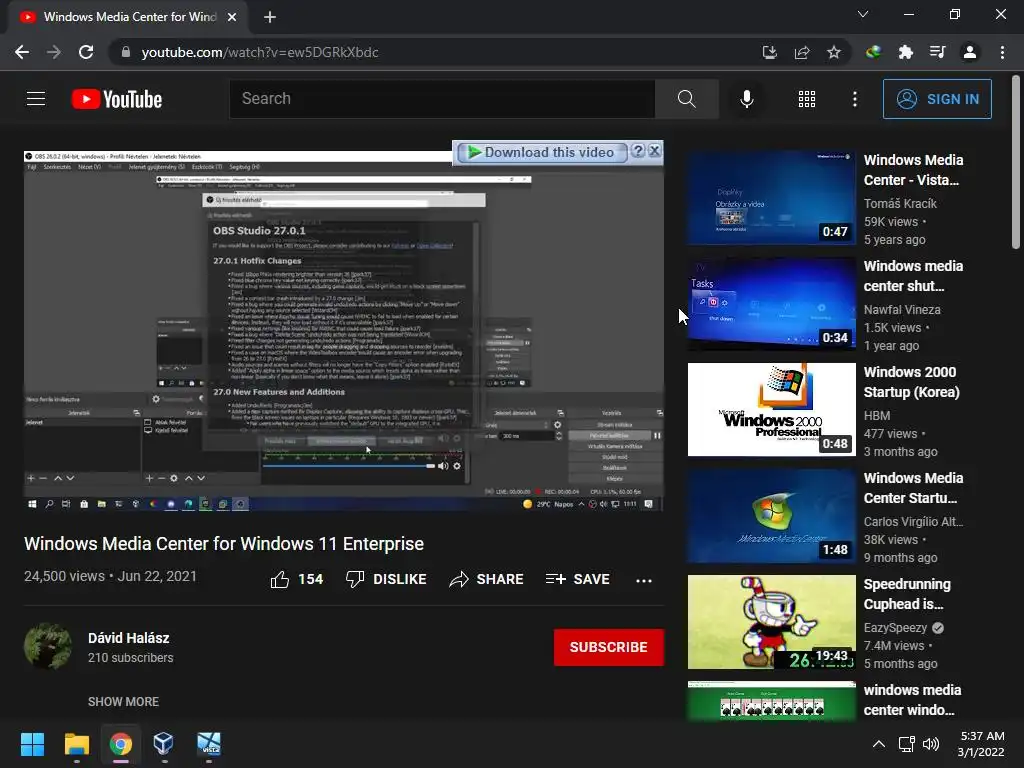Open the Dávid Halász channel name link
The width and height of the screenshot is (1024, 768).
pyautogui.click(x=129, y=638)
